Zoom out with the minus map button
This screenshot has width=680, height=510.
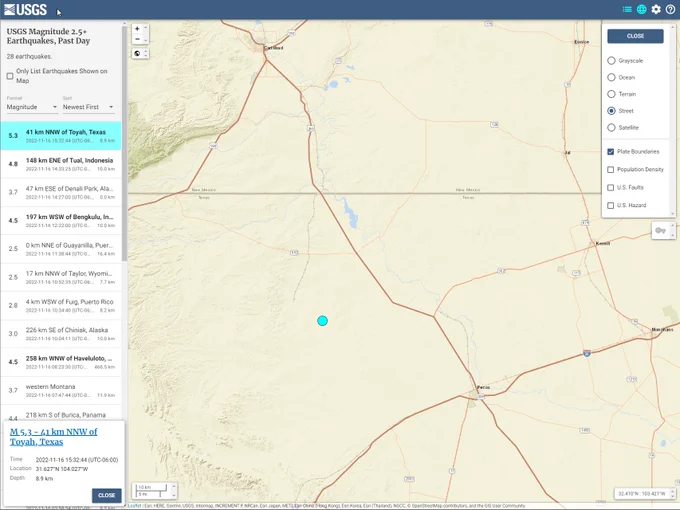[x=137, y=39]
